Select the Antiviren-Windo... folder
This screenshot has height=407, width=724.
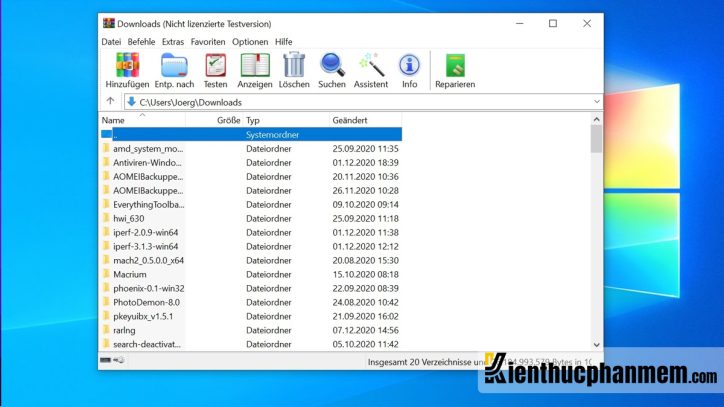pos(147,163)
